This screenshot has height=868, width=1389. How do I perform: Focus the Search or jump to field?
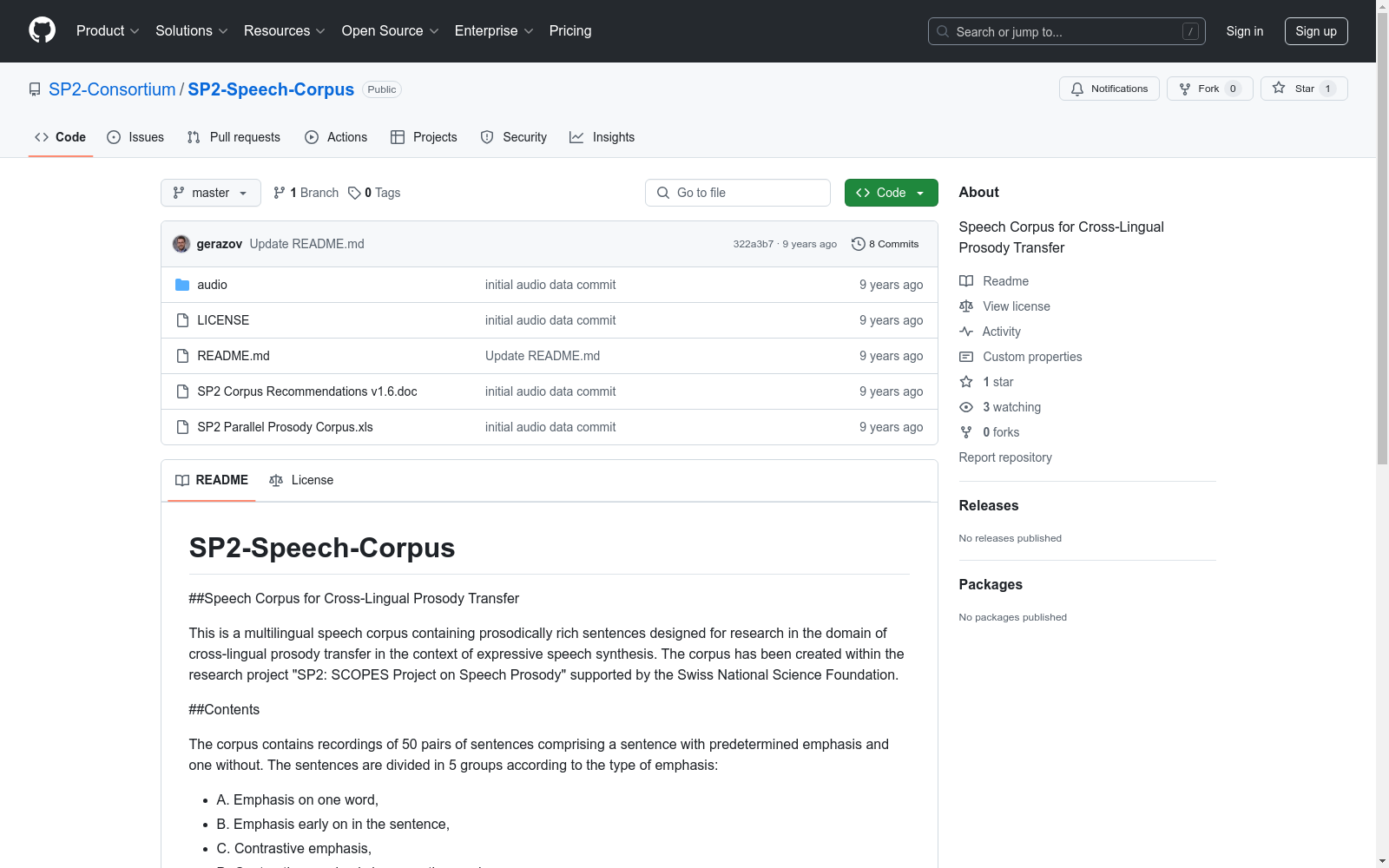tap(1067, 31)
